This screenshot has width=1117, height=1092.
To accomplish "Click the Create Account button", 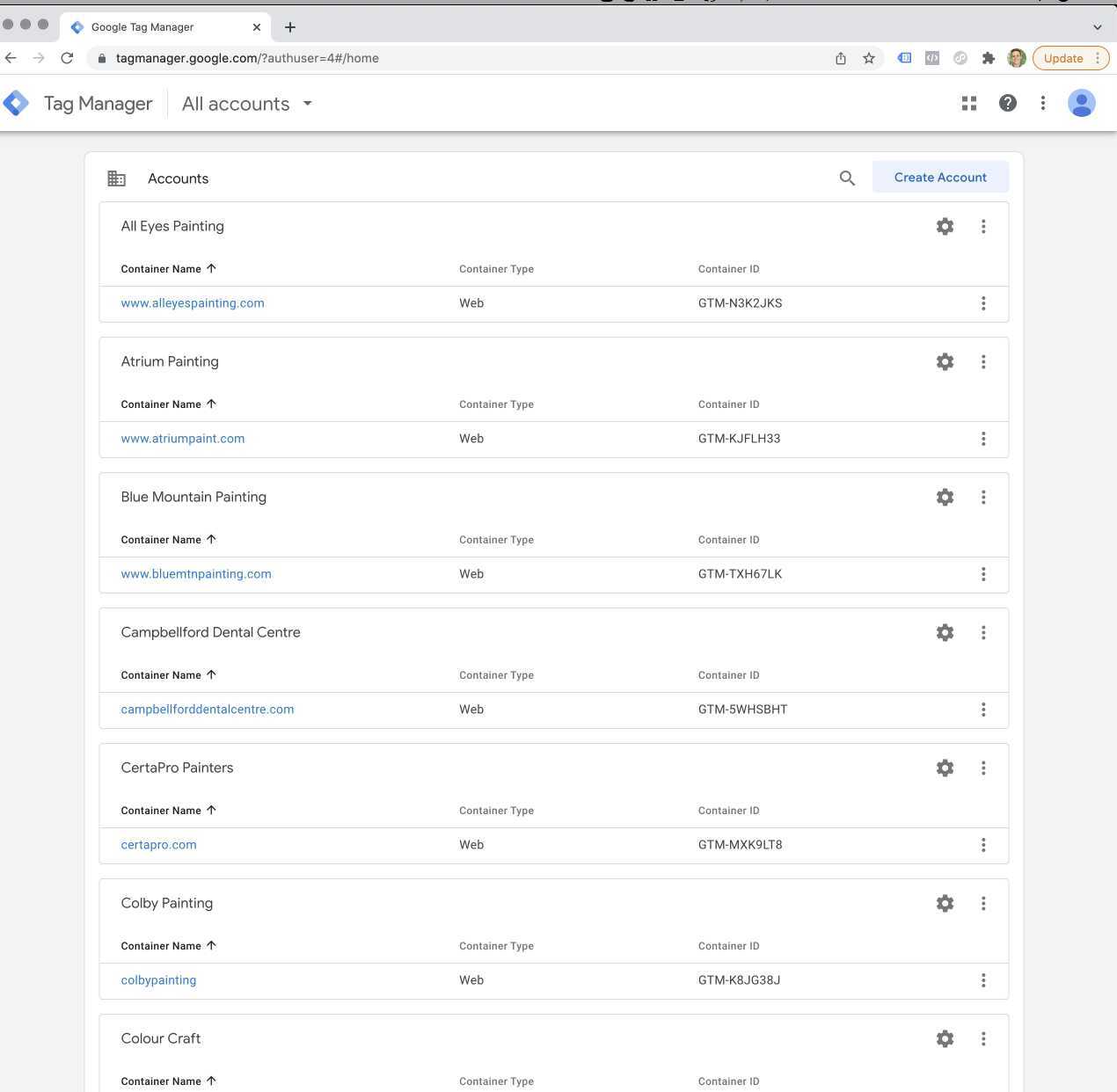I will [x=940, y=177].
